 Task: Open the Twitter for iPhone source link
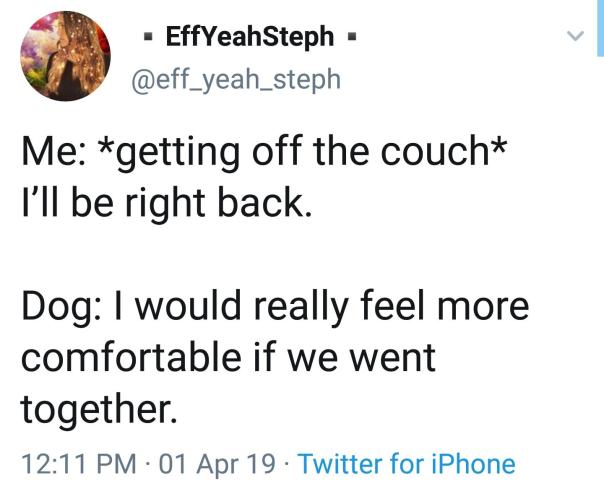[x=407, y=464]
